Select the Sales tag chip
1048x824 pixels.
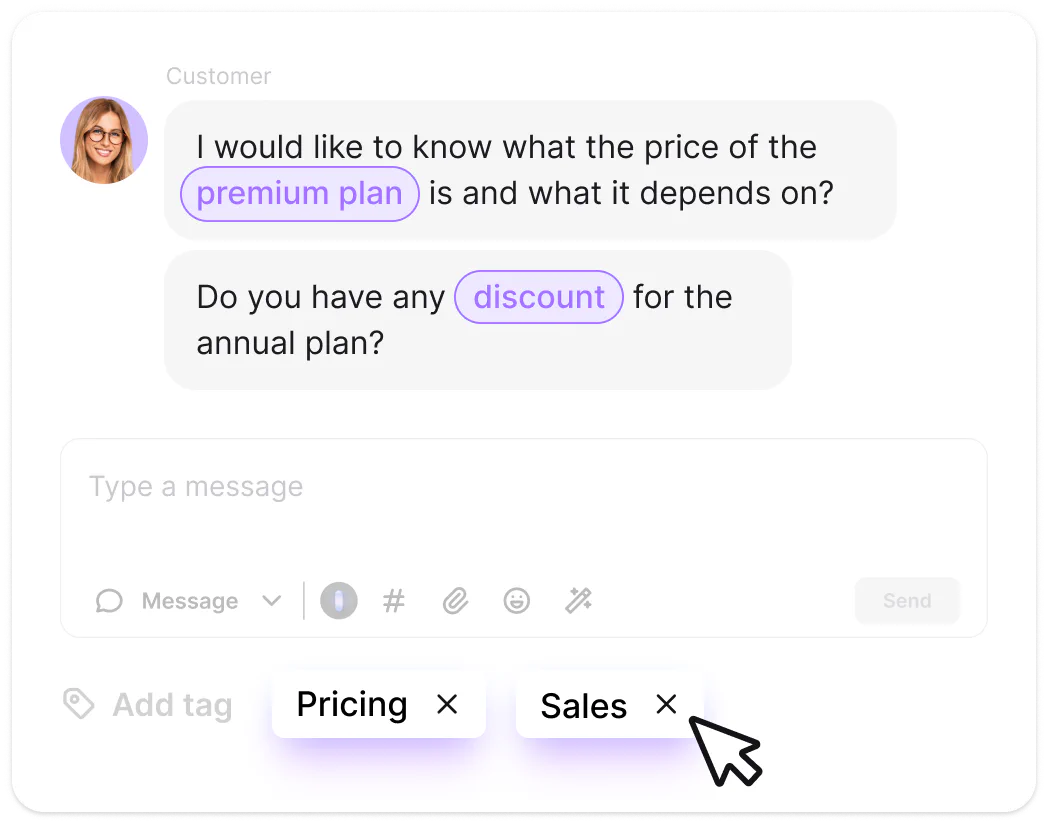pos(584,706)
